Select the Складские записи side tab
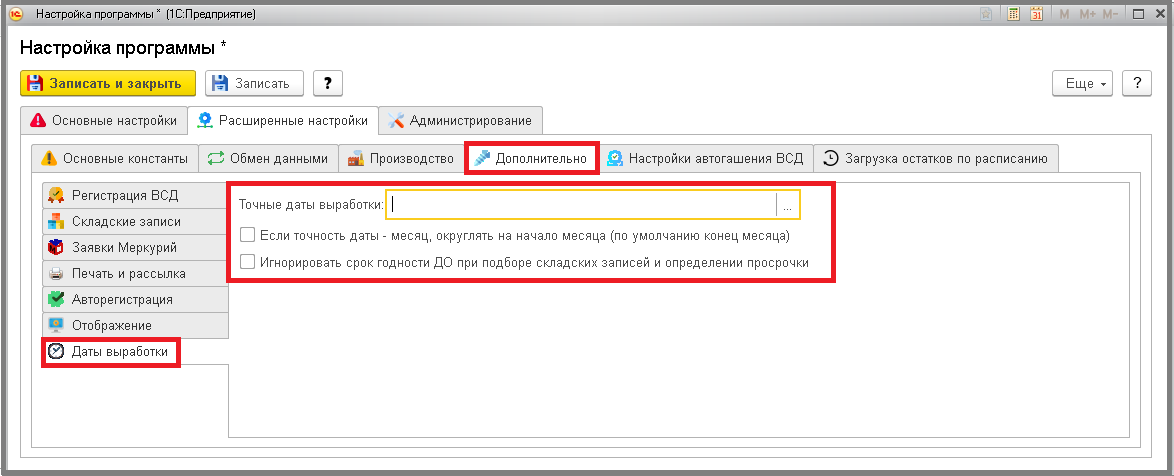Viewport: 1174px width, 476px height. [135, 222]
